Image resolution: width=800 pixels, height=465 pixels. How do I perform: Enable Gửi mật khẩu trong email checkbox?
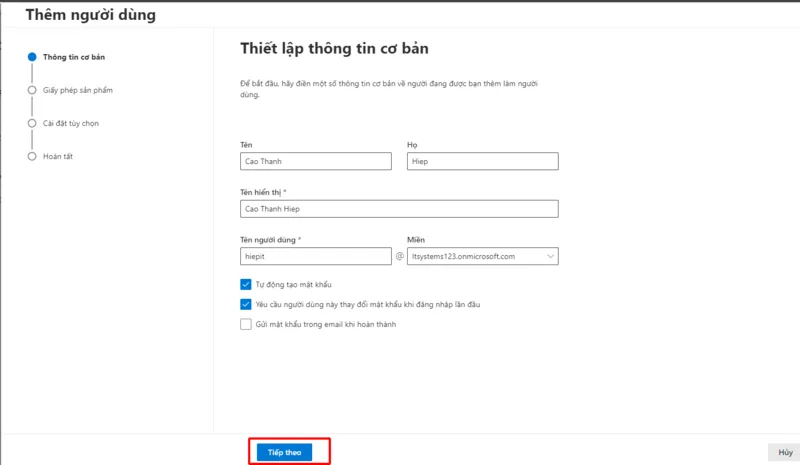point(246,324)
